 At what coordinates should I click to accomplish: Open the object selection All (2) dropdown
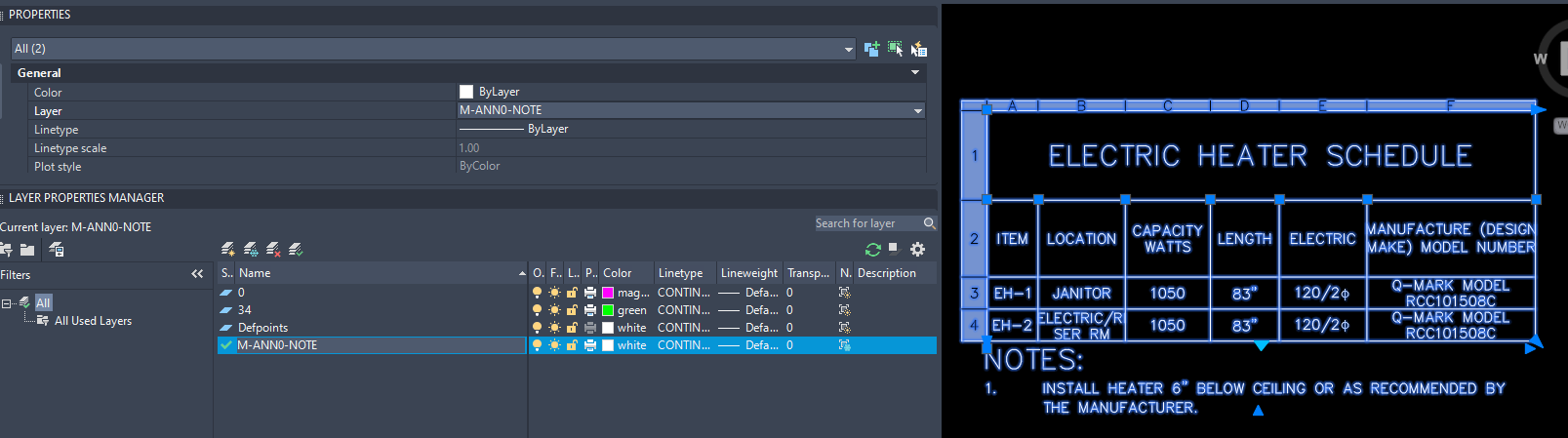[x=848, y=49]
